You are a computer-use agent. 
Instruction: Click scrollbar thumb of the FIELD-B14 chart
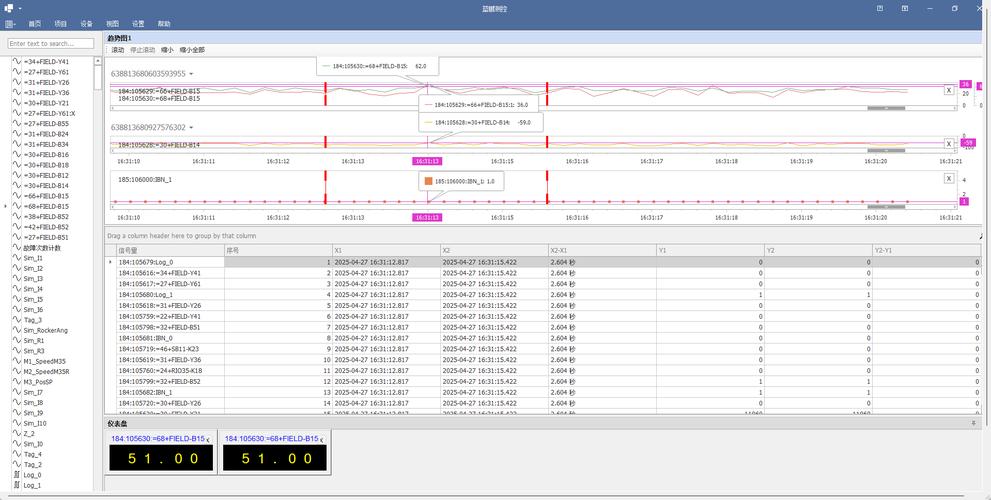tap(886, 150)
